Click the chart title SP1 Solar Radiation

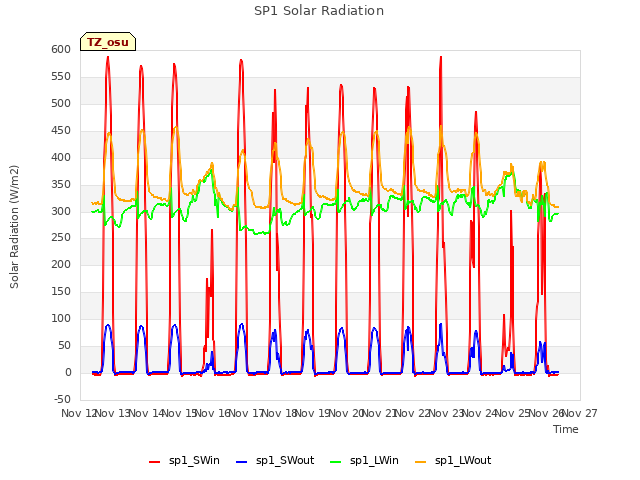[319, 11]
